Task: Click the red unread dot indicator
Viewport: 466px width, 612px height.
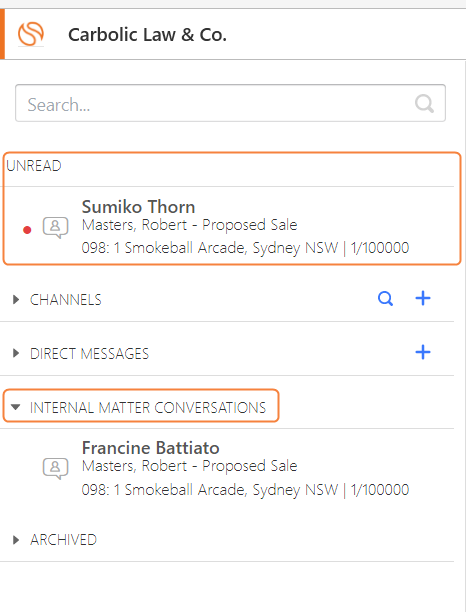Action: 27,230
